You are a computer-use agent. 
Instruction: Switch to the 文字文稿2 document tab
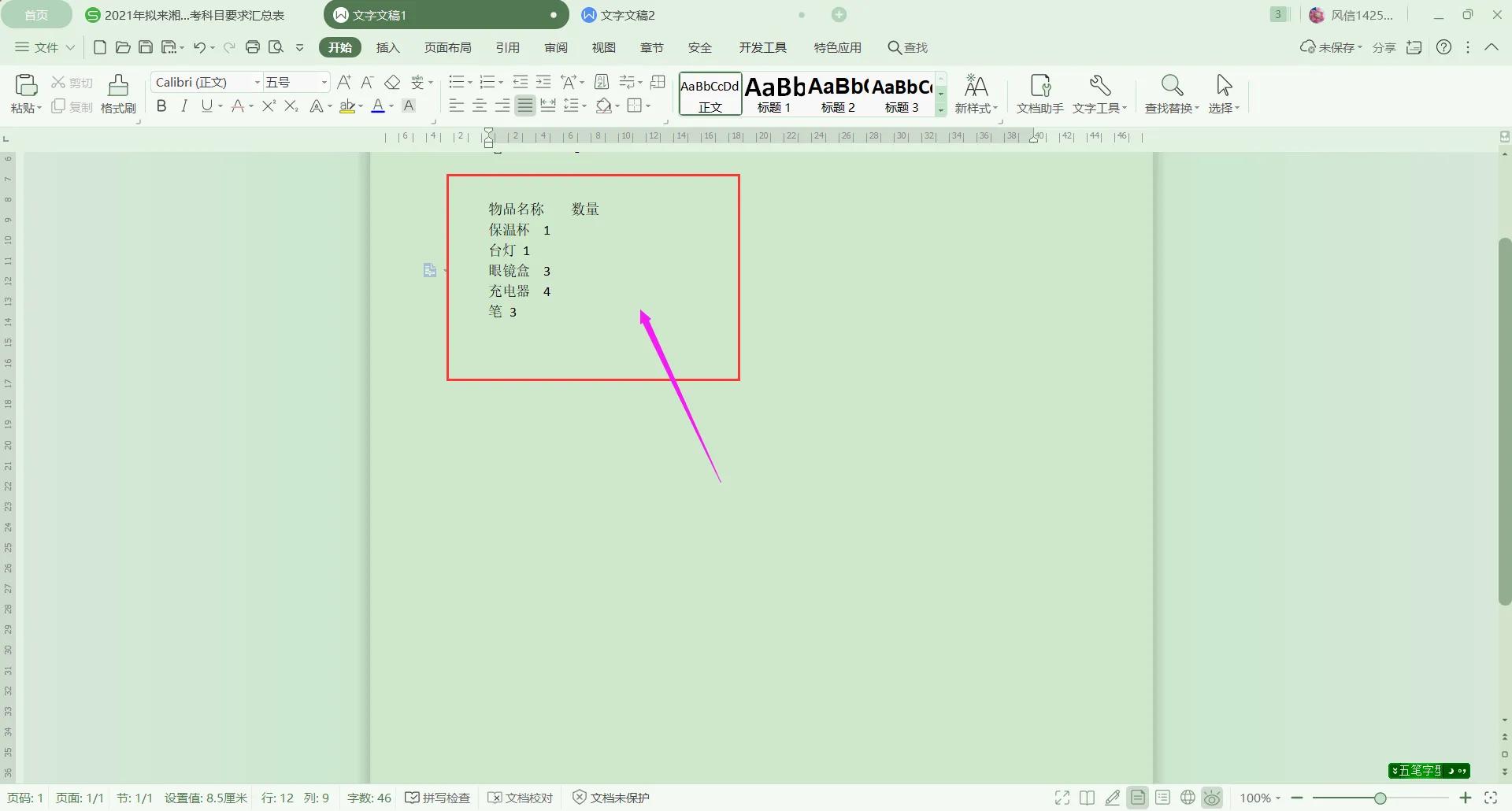[x=627, y=15]
